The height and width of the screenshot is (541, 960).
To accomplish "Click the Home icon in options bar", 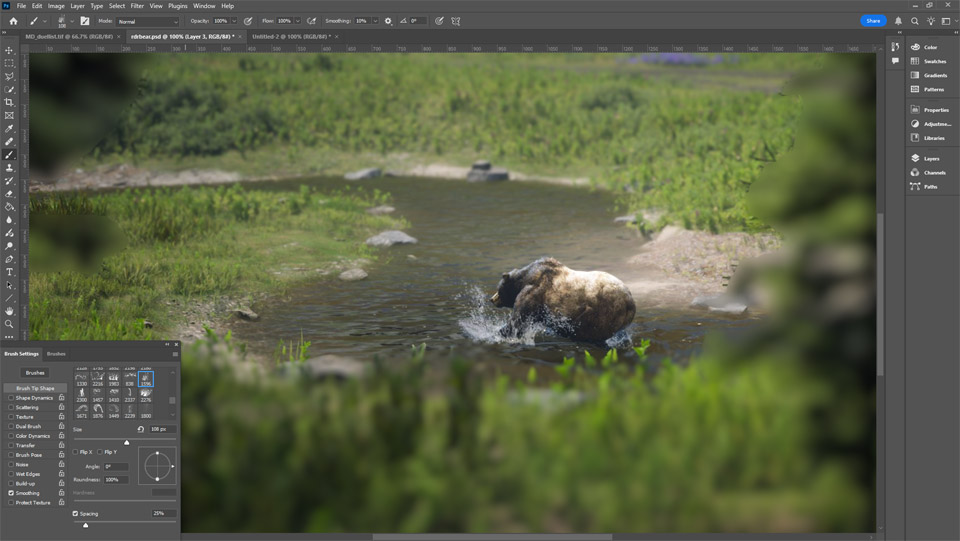I will [x=13, y=21].
